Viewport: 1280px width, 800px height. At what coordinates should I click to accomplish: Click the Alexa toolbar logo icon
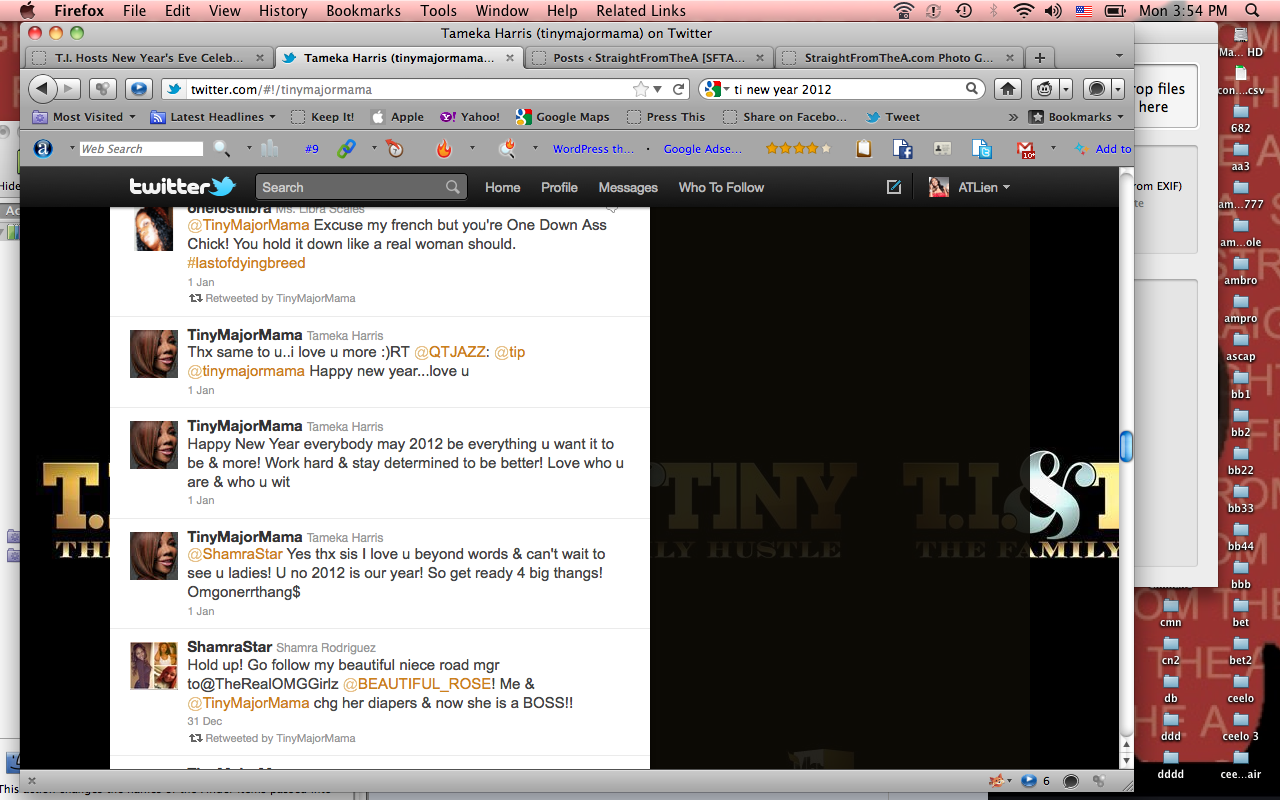point(43,149)
